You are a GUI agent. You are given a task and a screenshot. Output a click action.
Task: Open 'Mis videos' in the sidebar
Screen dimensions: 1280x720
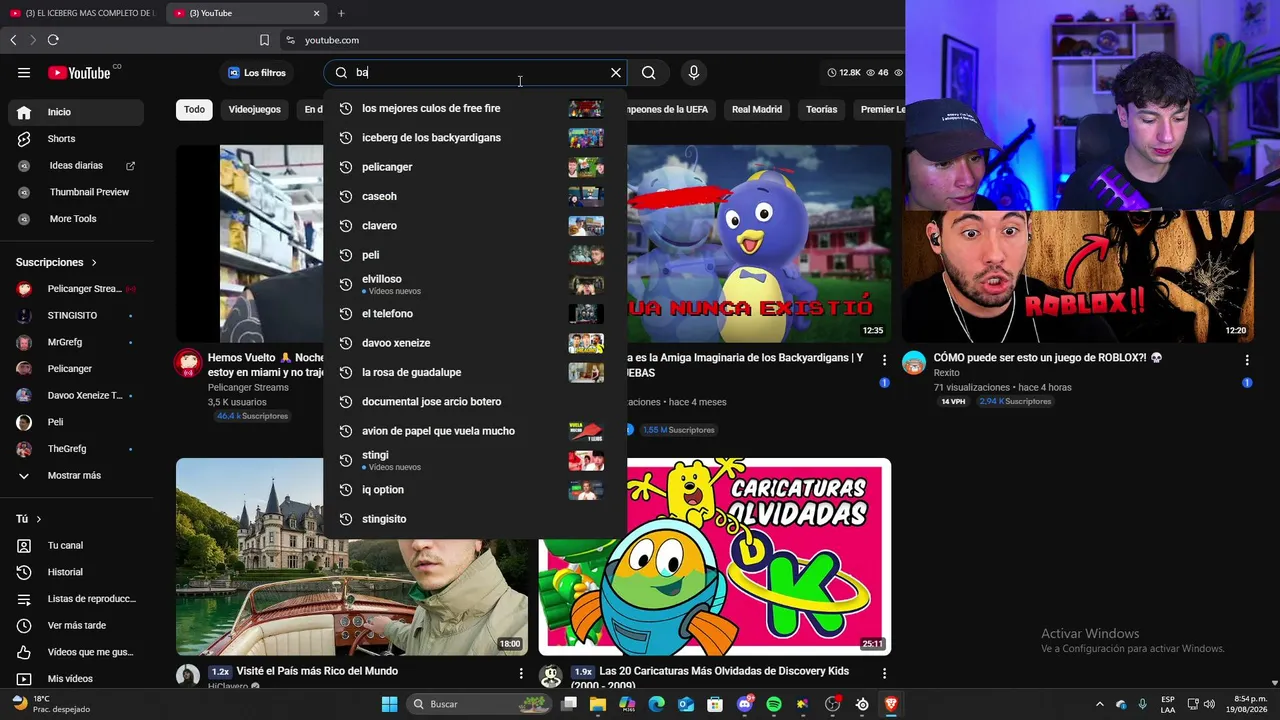tap(76, 679)
